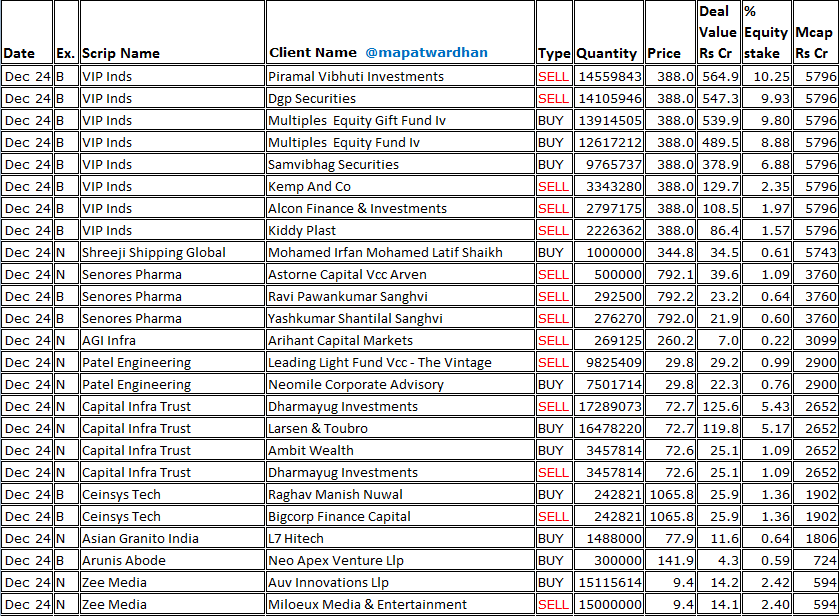Click quantity 9825409 for Patel Engineering

tap(614, 362)
